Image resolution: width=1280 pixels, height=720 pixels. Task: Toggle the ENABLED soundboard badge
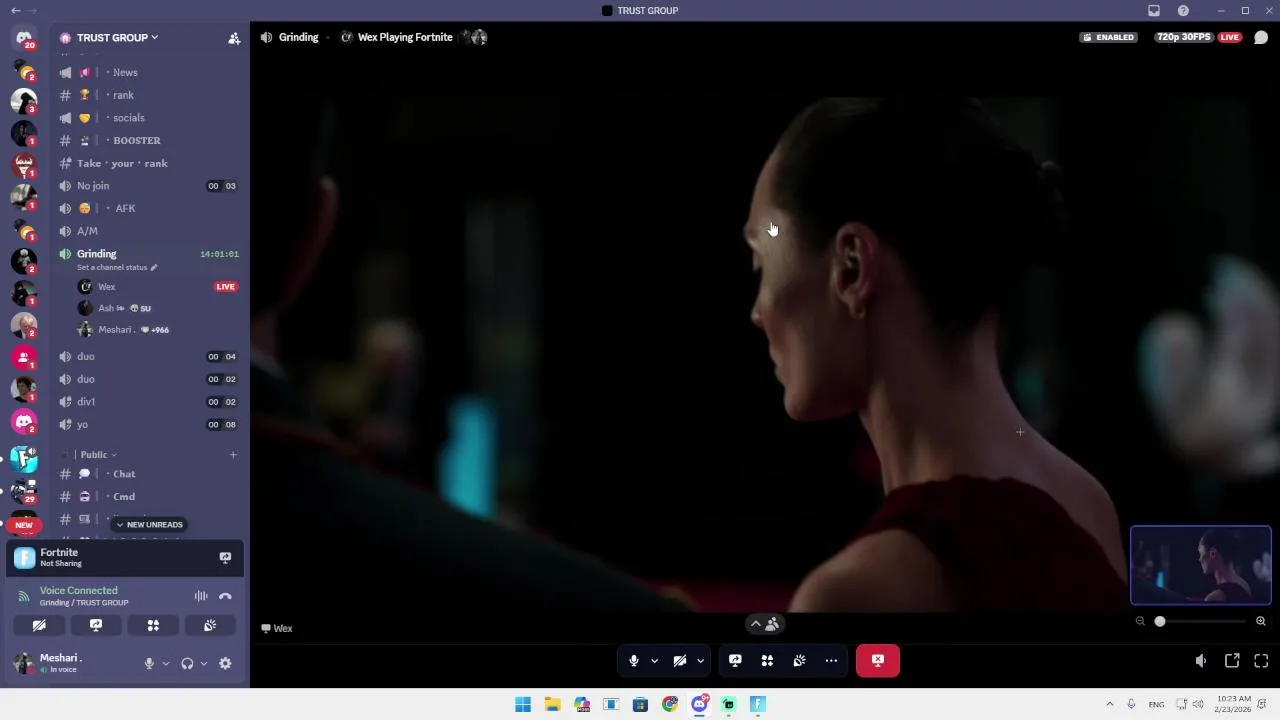click(x=1108, y=37)
